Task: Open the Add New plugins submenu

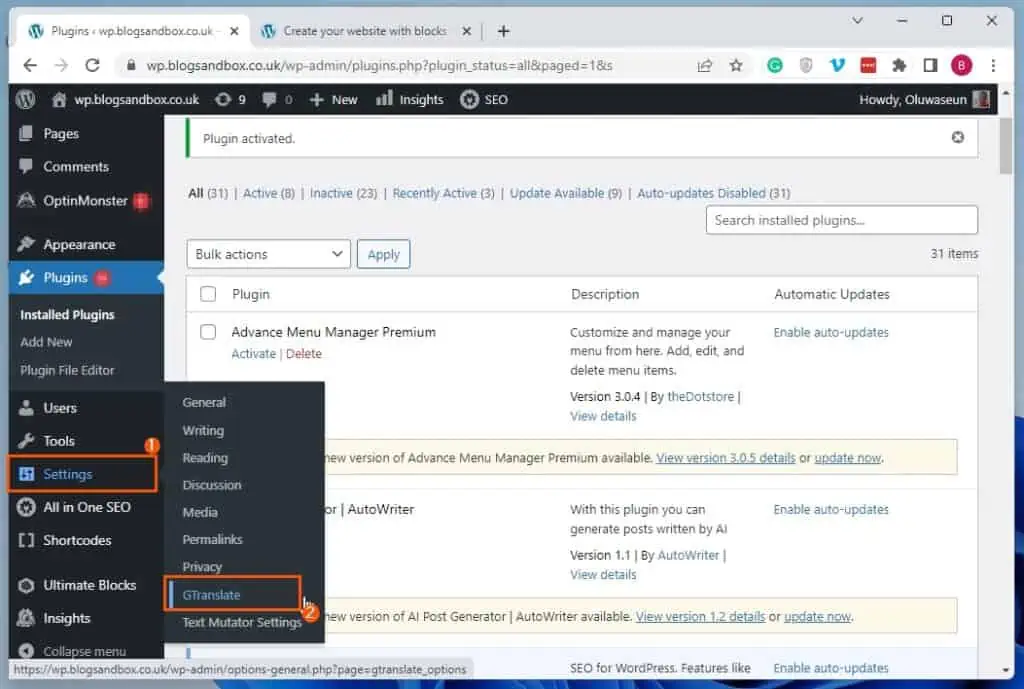Action: click(46, 342)
